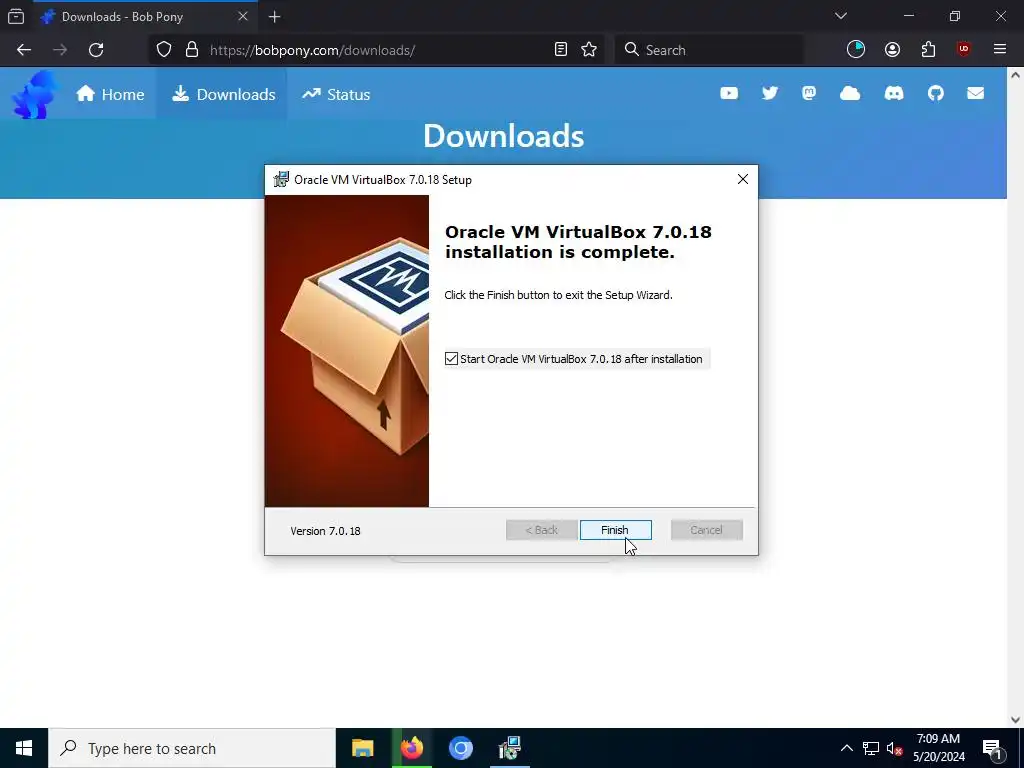Viewport: 1024px width, 768px height.
Task: Open the Home link on the Bob Pony site
Action: pos(110,95)
